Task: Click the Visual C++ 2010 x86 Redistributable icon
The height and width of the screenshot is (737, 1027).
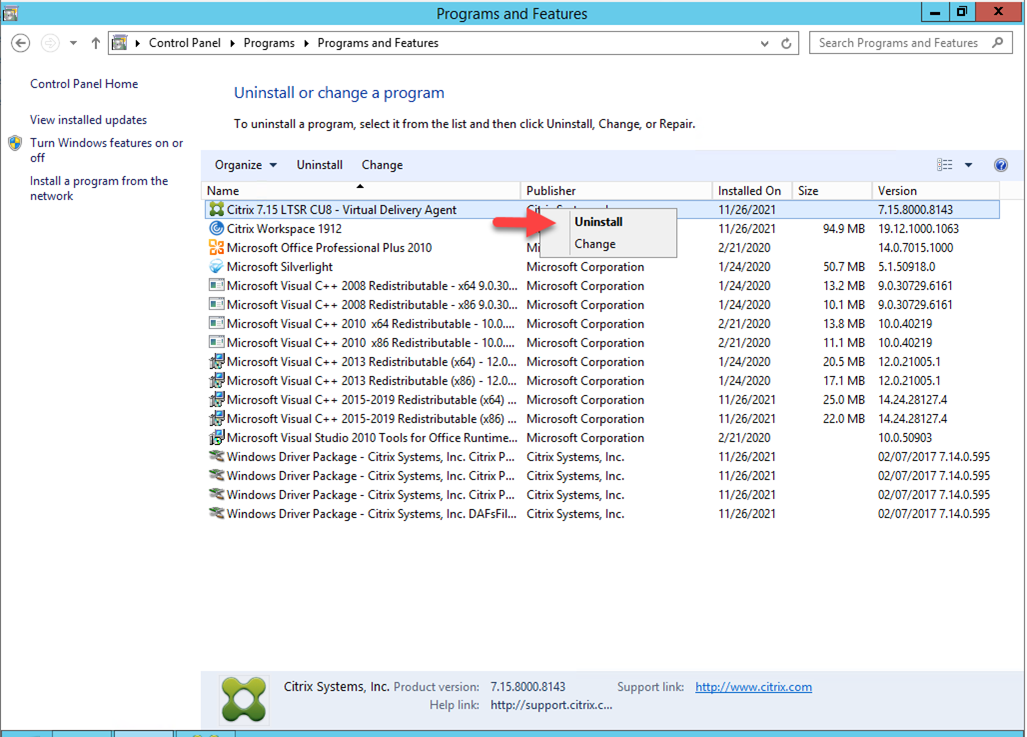Action: pos(216,343)
